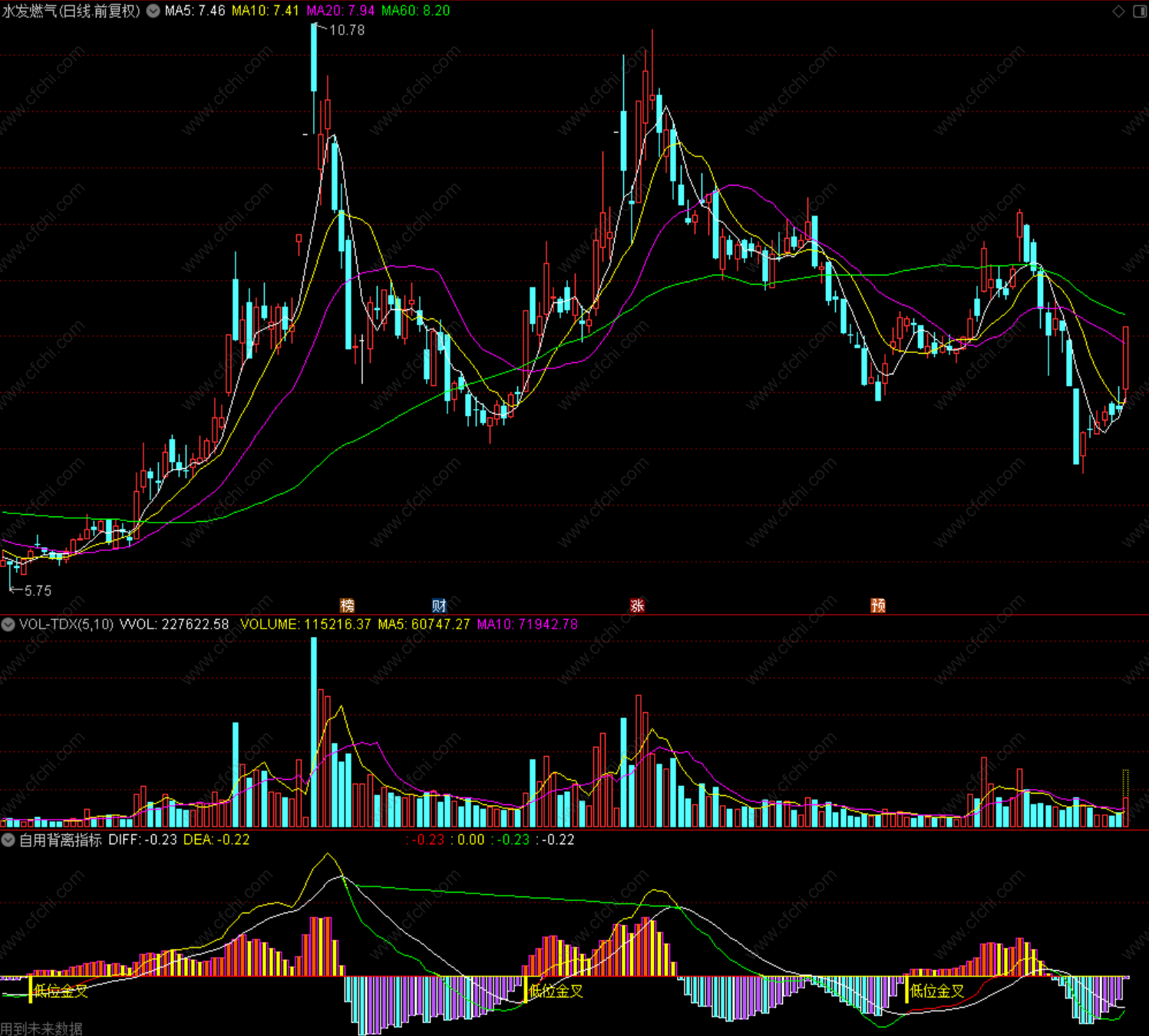Screen dimensions: 1149x1036
Task: Open the 榜 event marker on the timeline
Action: click(348, 605)
